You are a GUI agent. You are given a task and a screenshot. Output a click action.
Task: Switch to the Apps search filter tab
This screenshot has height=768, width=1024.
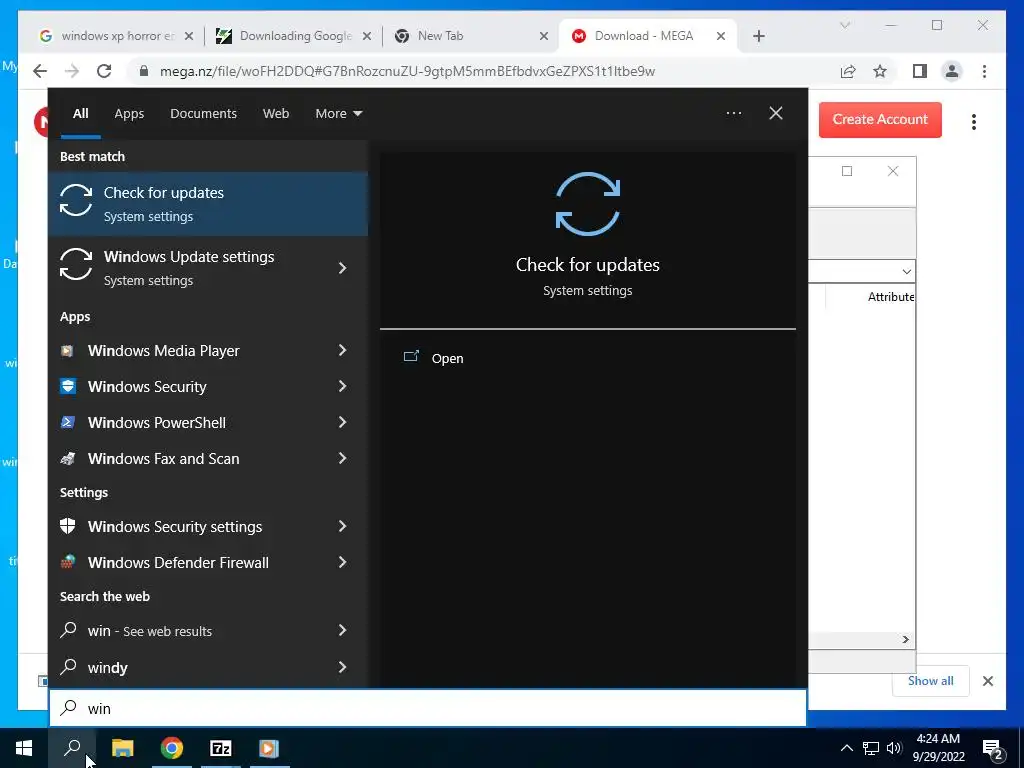(x=129, y=114)
